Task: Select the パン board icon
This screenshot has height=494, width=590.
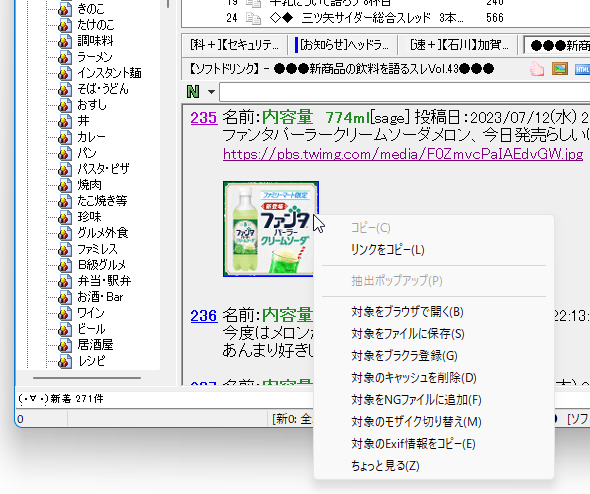Action: pos(64,154)
